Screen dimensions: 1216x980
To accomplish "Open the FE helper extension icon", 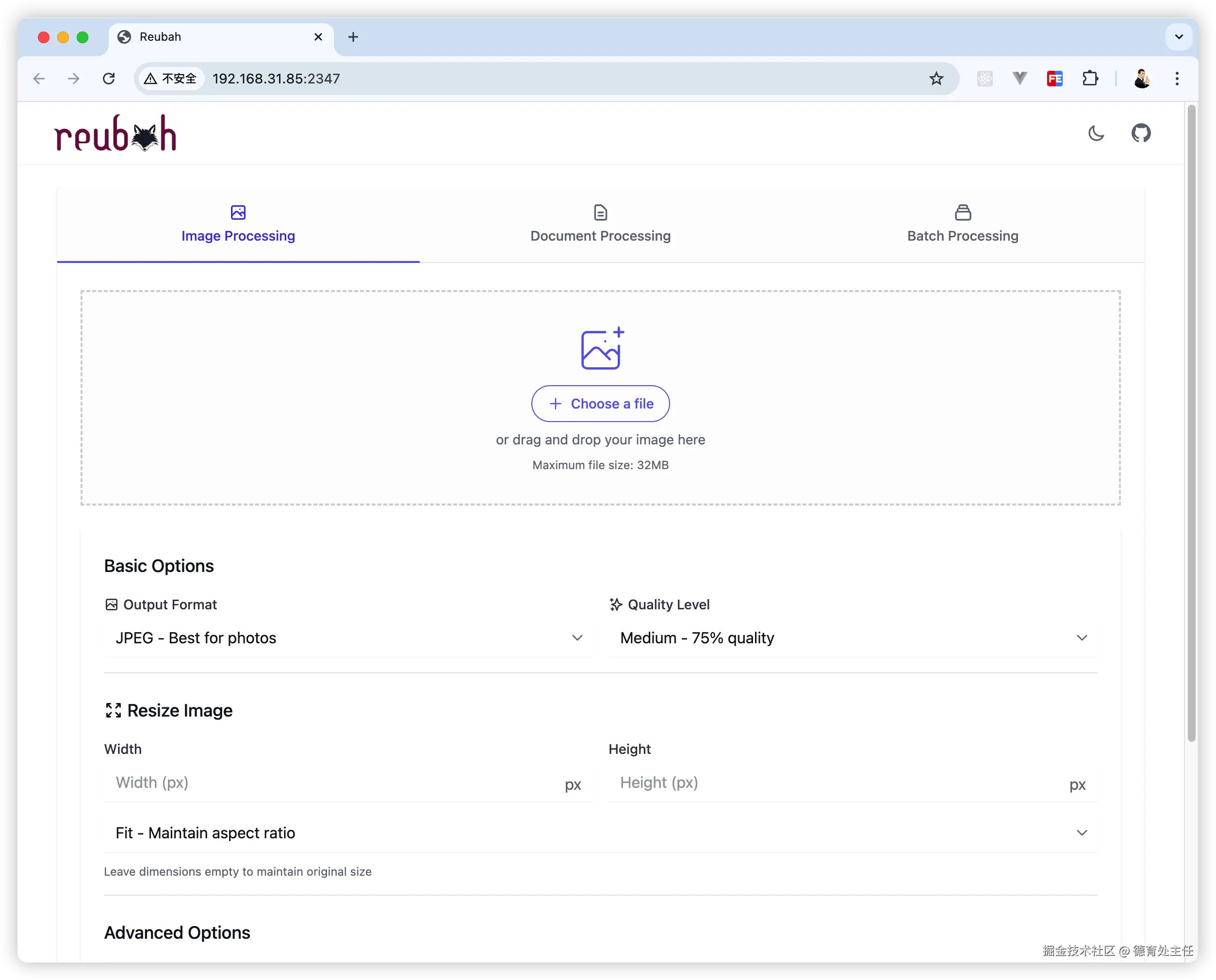I will coord(1054,79).
